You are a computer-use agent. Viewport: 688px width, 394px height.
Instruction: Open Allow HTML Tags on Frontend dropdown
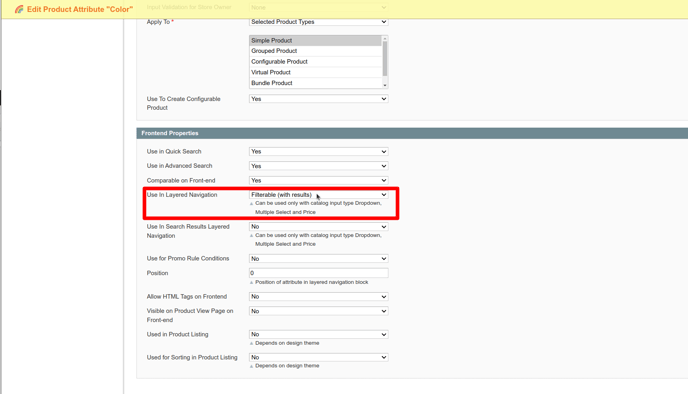pyautogui.click(x=319, y=297)
